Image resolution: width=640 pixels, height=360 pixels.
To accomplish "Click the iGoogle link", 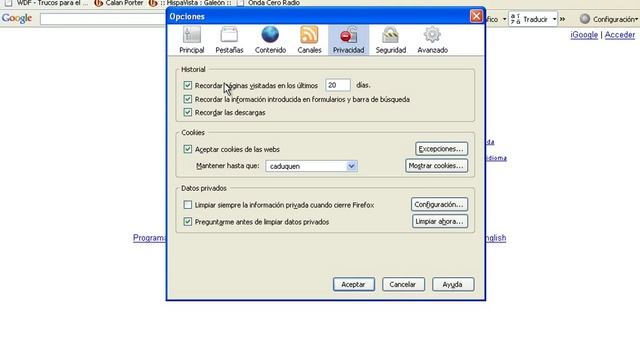I will click(584, 35).
